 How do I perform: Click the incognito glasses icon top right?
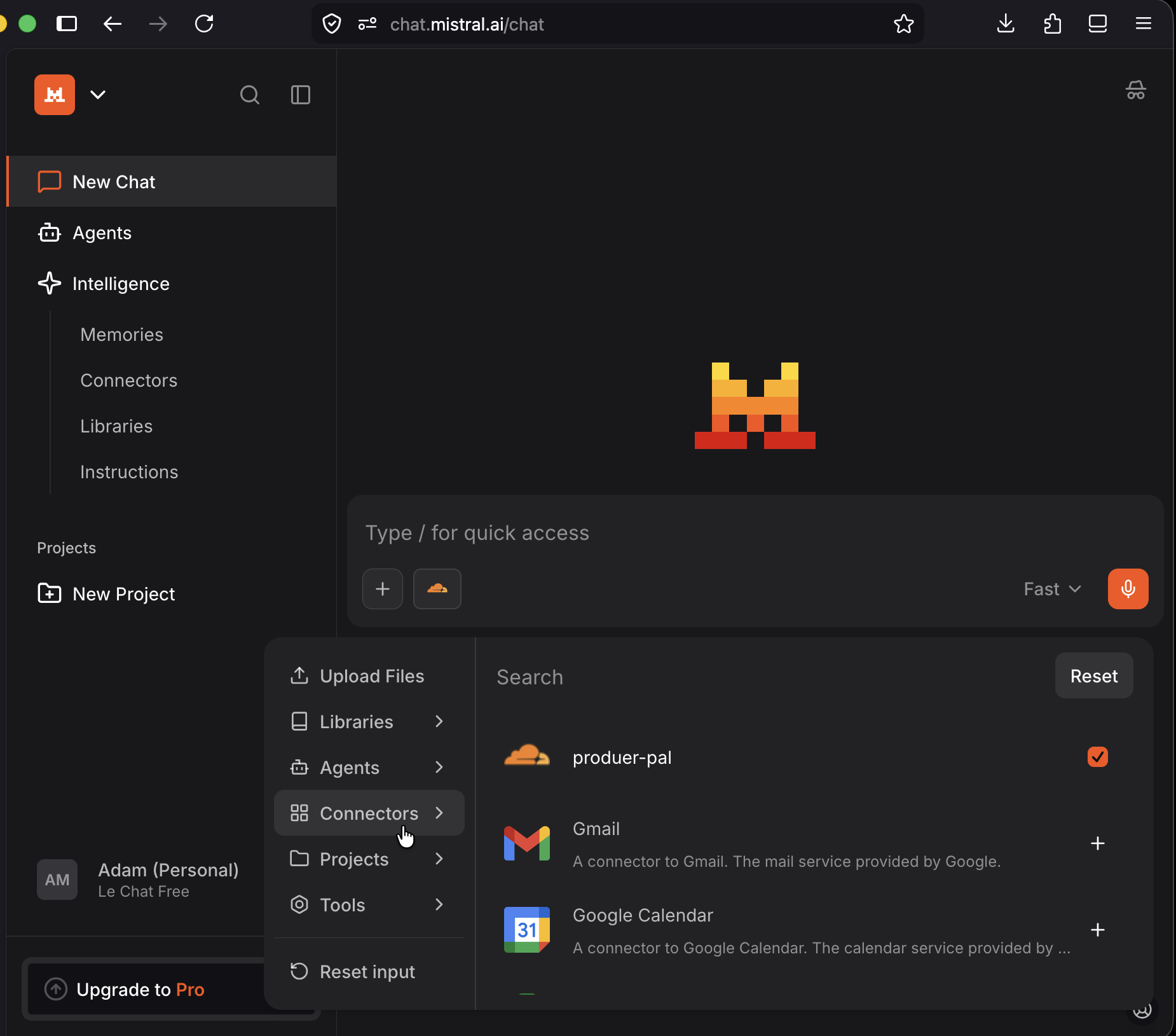point(1135,90)
